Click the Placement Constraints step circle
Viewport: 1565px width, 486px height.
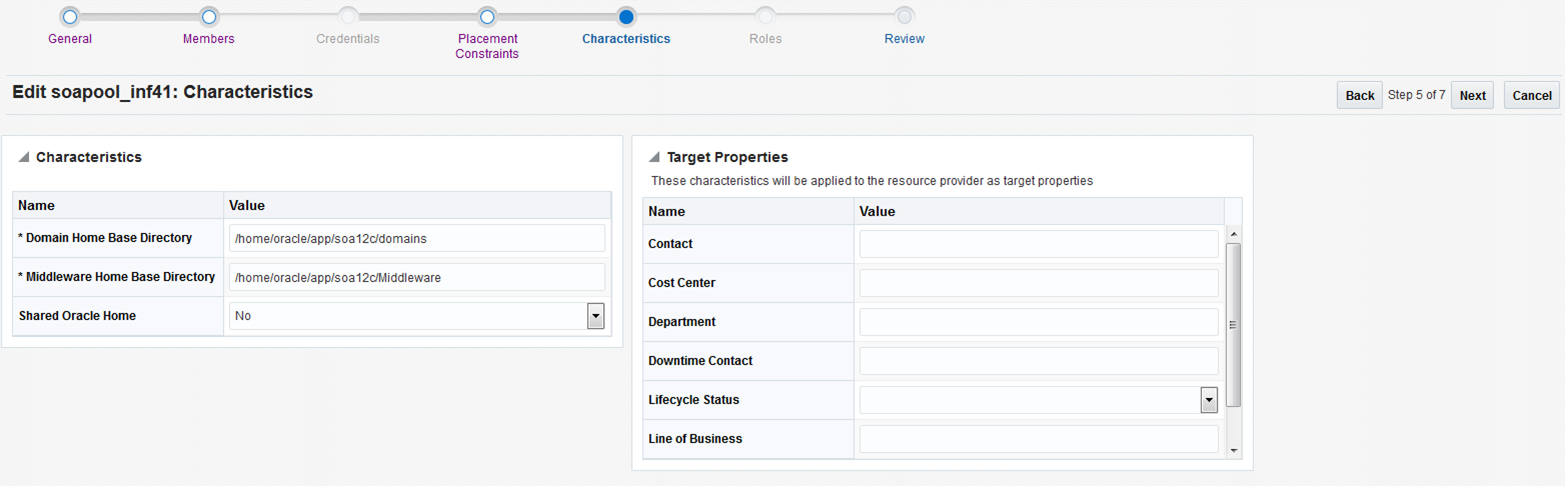point(487,16)
